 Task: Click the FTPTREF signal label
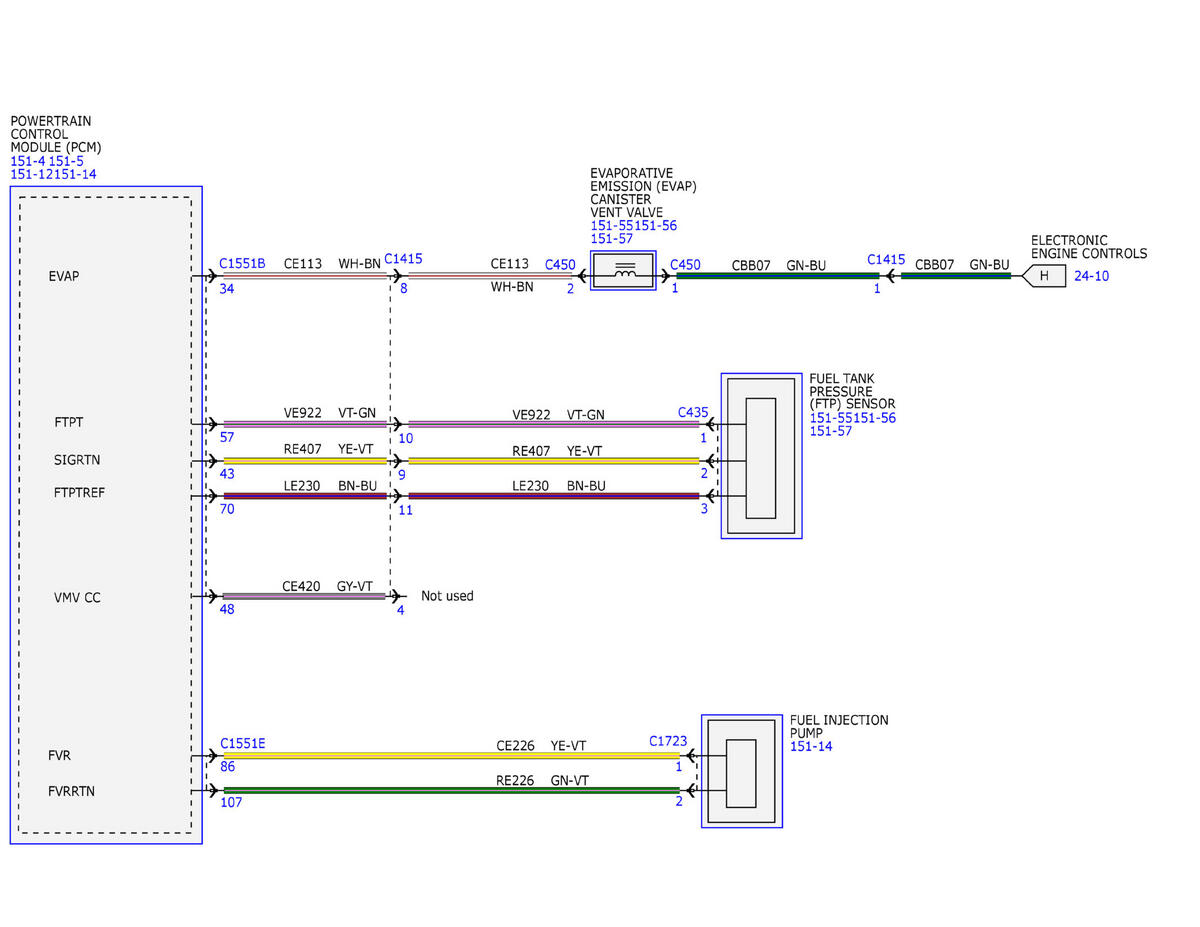point(79,493)
